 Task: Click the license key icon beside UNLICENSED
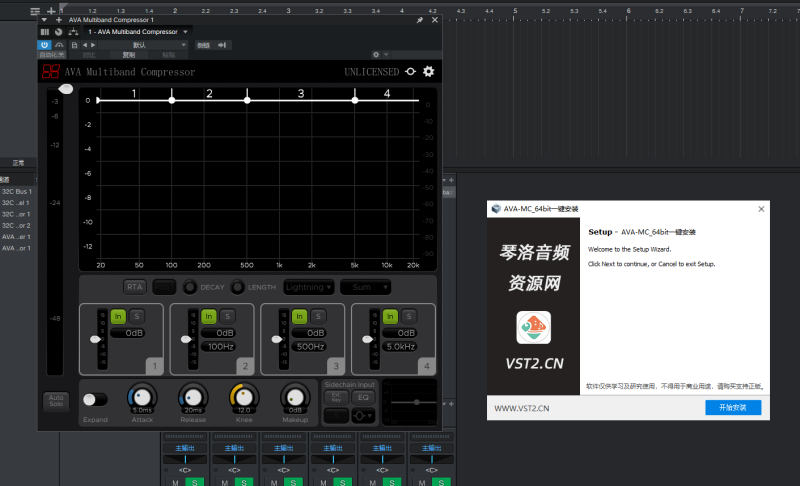(x=411, y=71)
